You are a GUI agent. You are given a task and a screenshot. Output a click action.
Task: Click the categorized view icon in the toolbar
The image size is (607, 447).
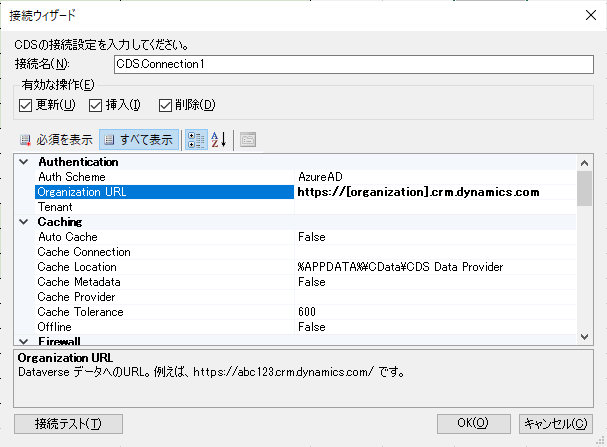(x=196, y=140)
